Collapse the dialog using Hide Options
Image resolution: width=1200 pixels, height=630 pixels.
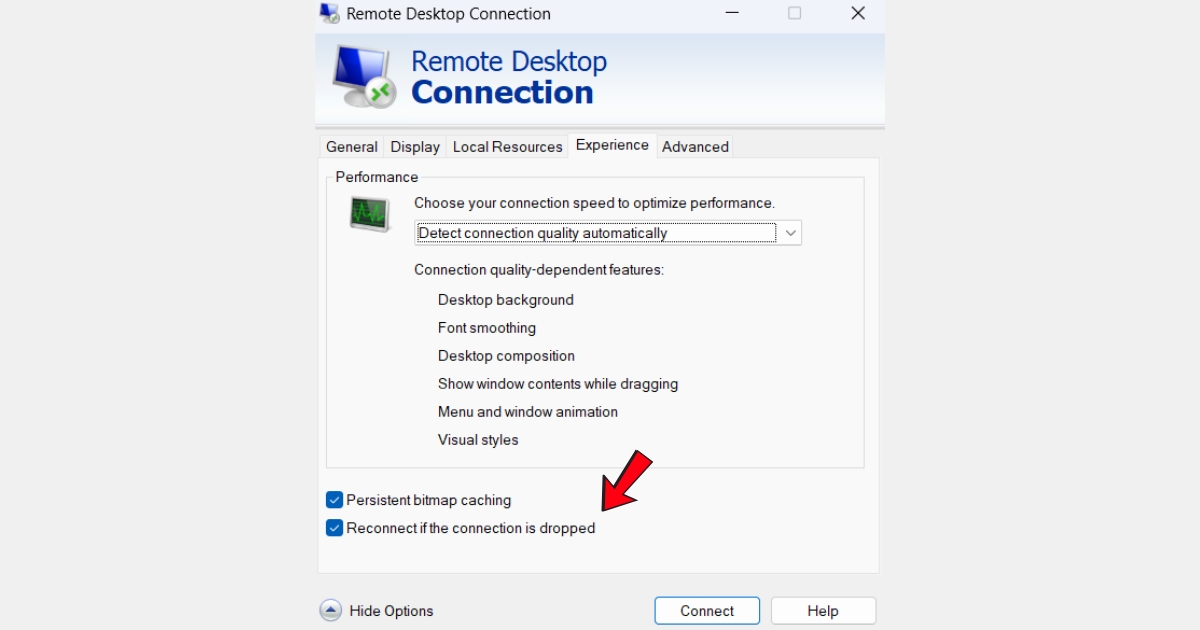coord(377,610)
